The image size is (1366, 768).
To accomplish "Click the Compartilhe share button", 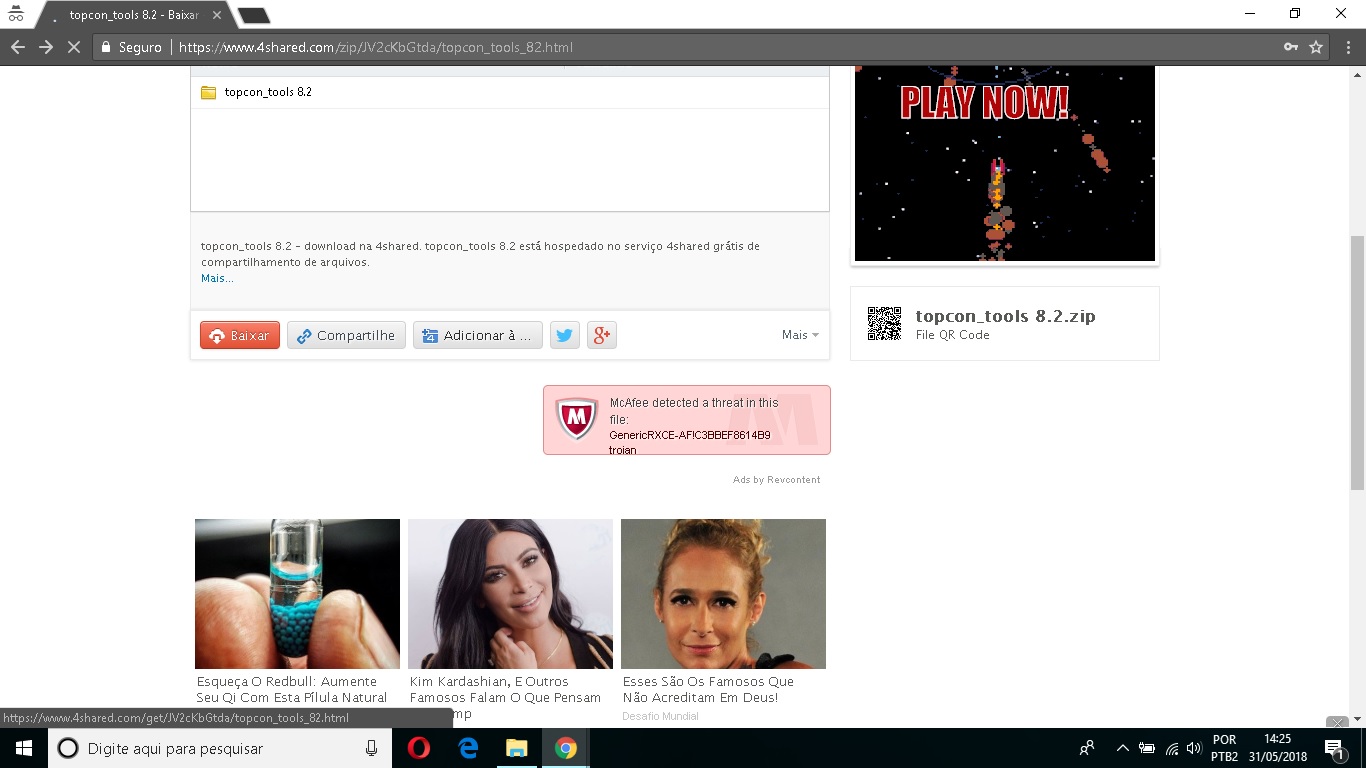I will [x=346, y=335].
